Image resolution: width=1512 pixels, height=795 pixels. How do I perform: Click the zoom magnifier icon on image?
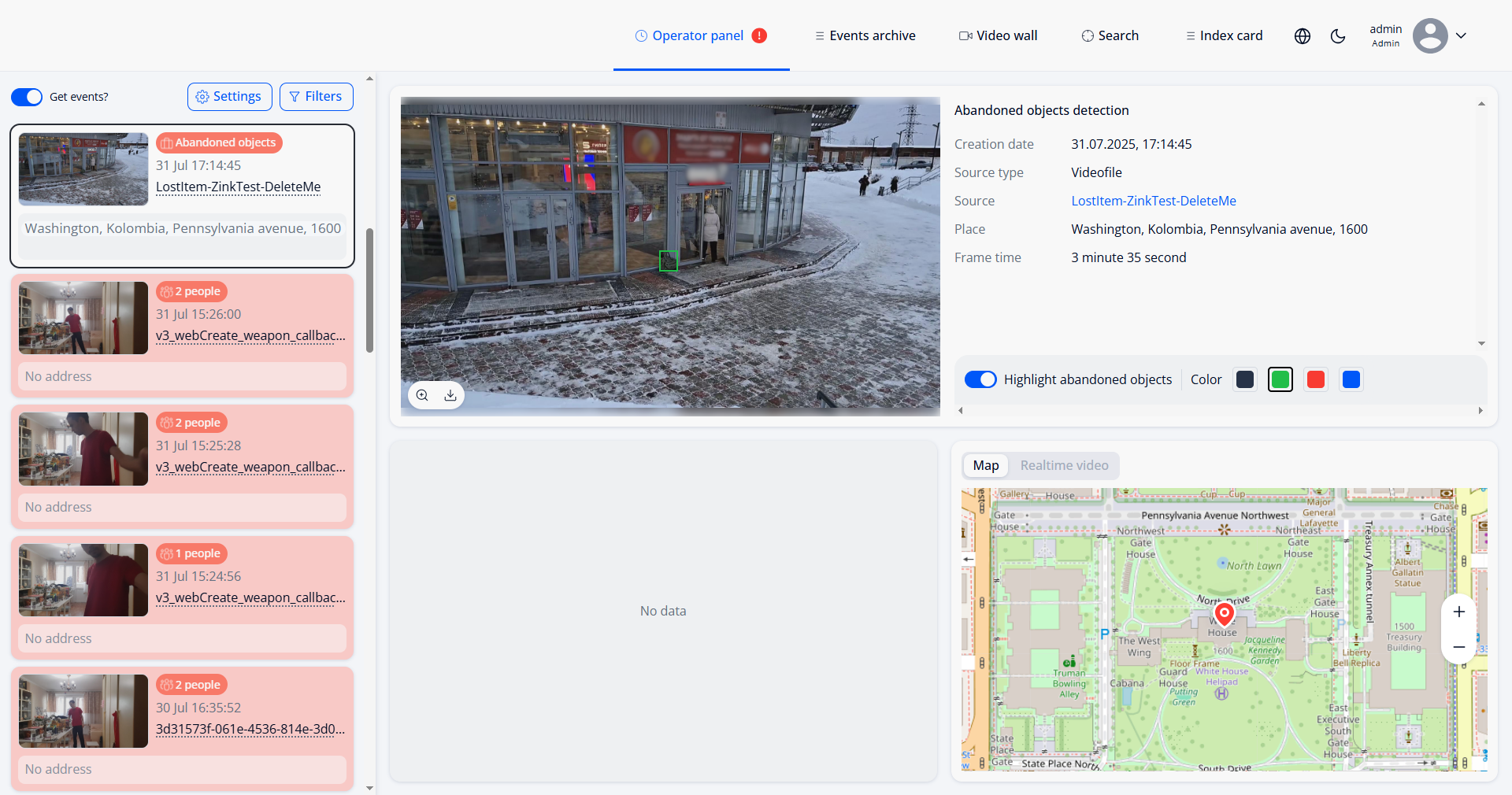pyautogui.click(x=422, y=395)
